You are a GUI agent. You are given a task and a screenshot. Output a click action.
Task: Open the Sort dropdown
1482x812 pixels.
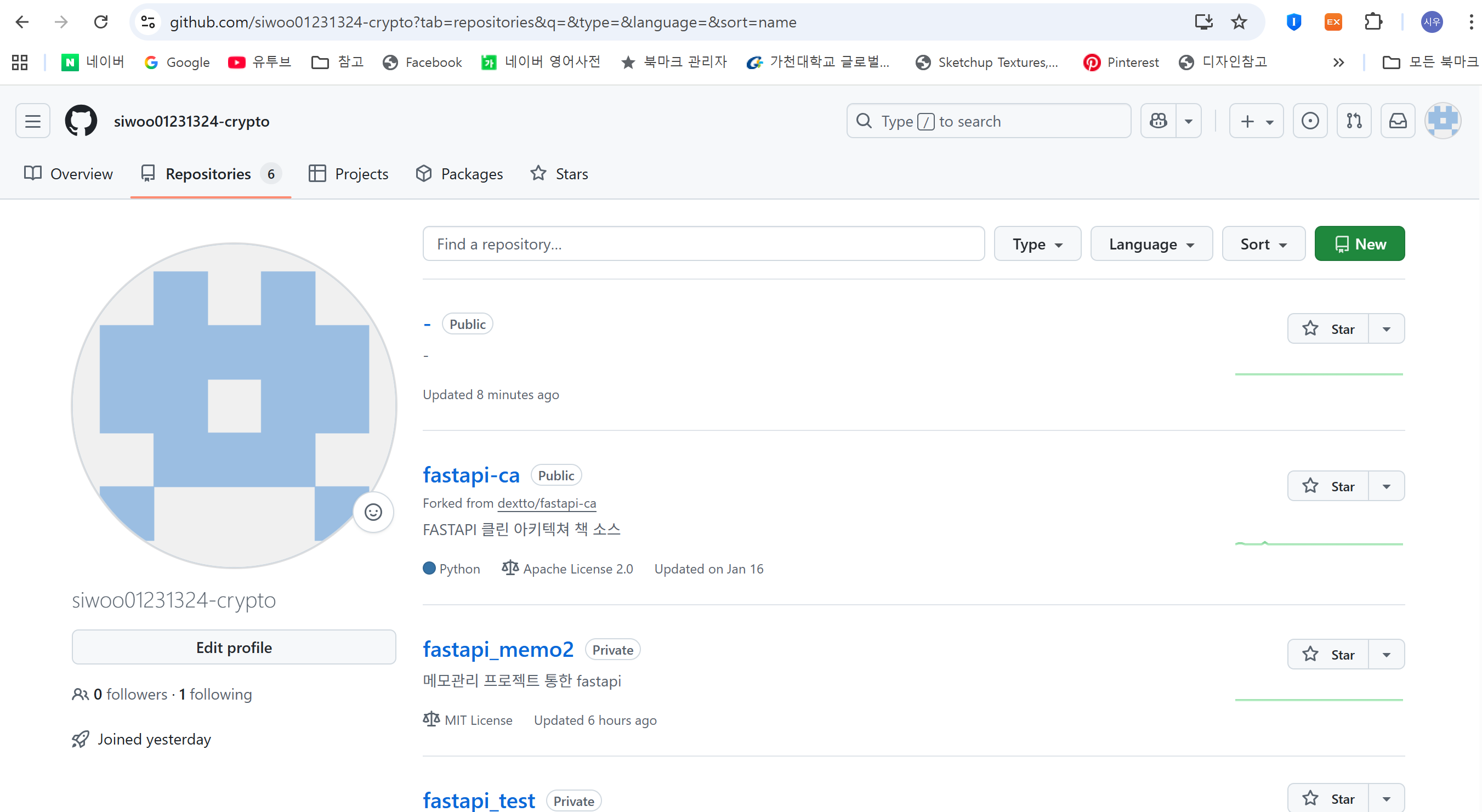1263,244
